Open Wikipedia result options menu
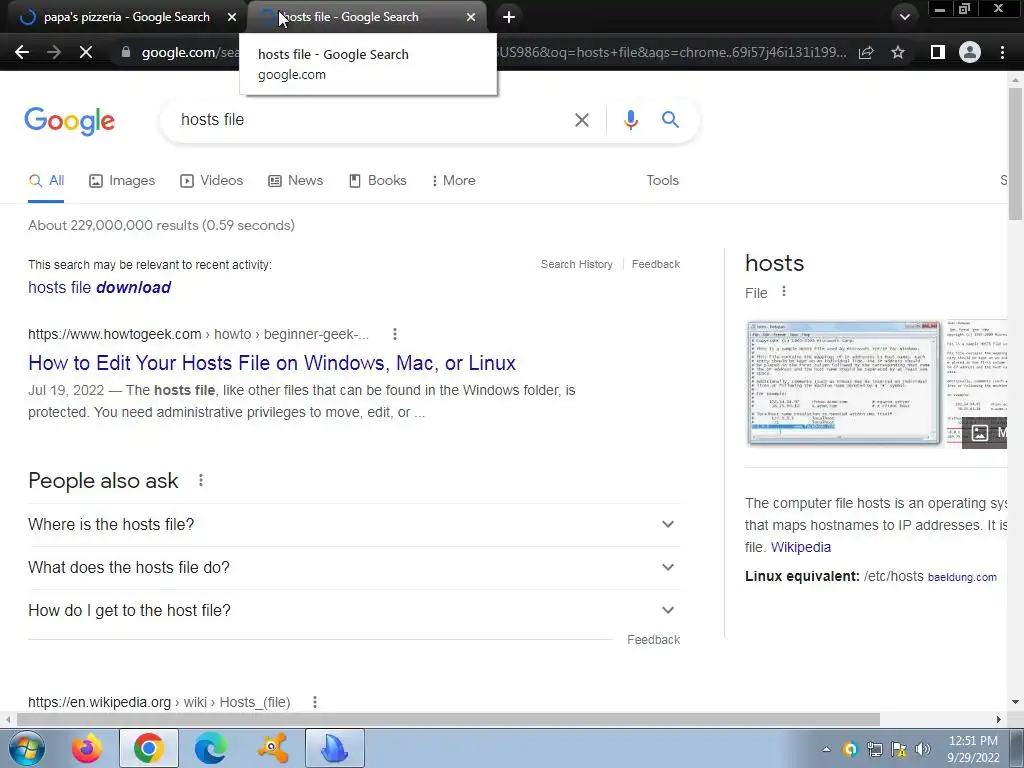 (315, 702)
